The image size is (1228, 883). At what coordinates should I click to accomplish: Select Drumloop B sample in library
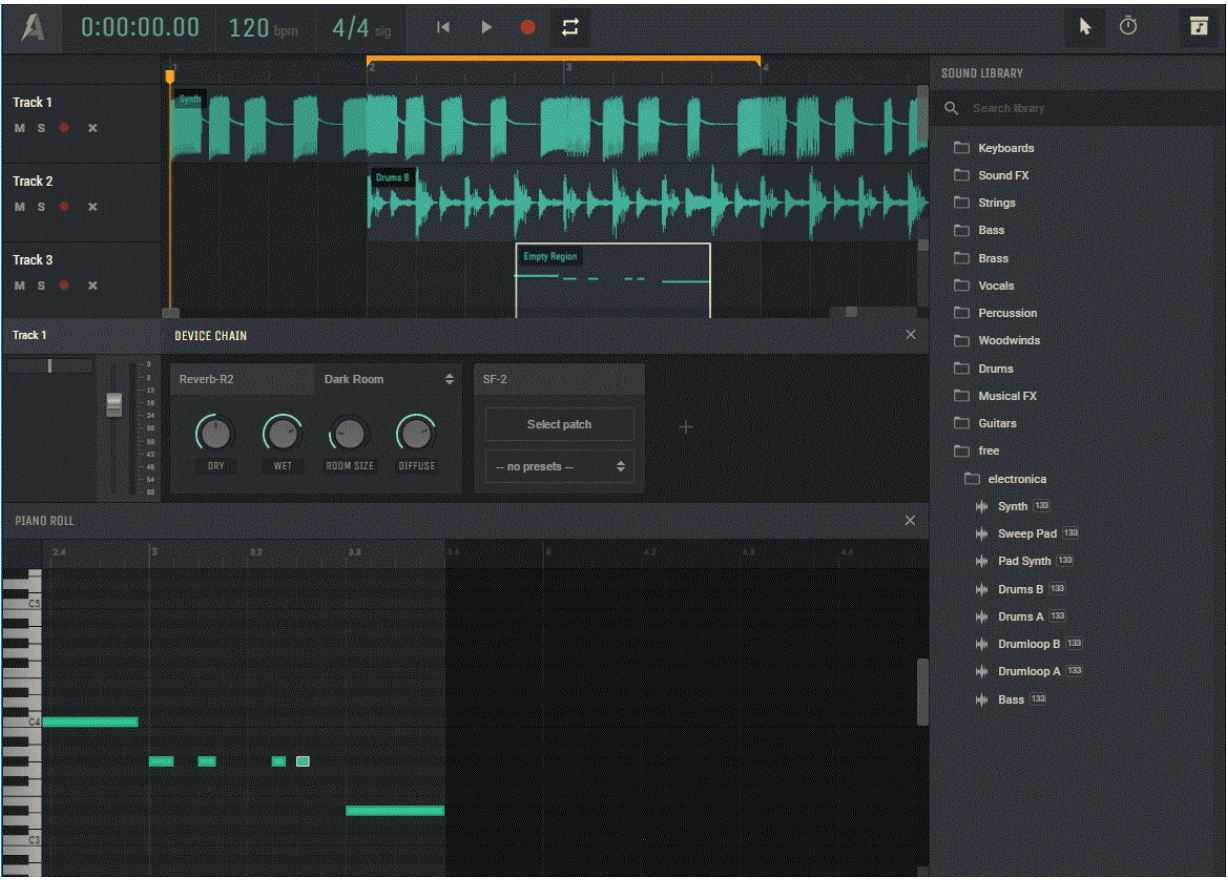pos(1029,644)
